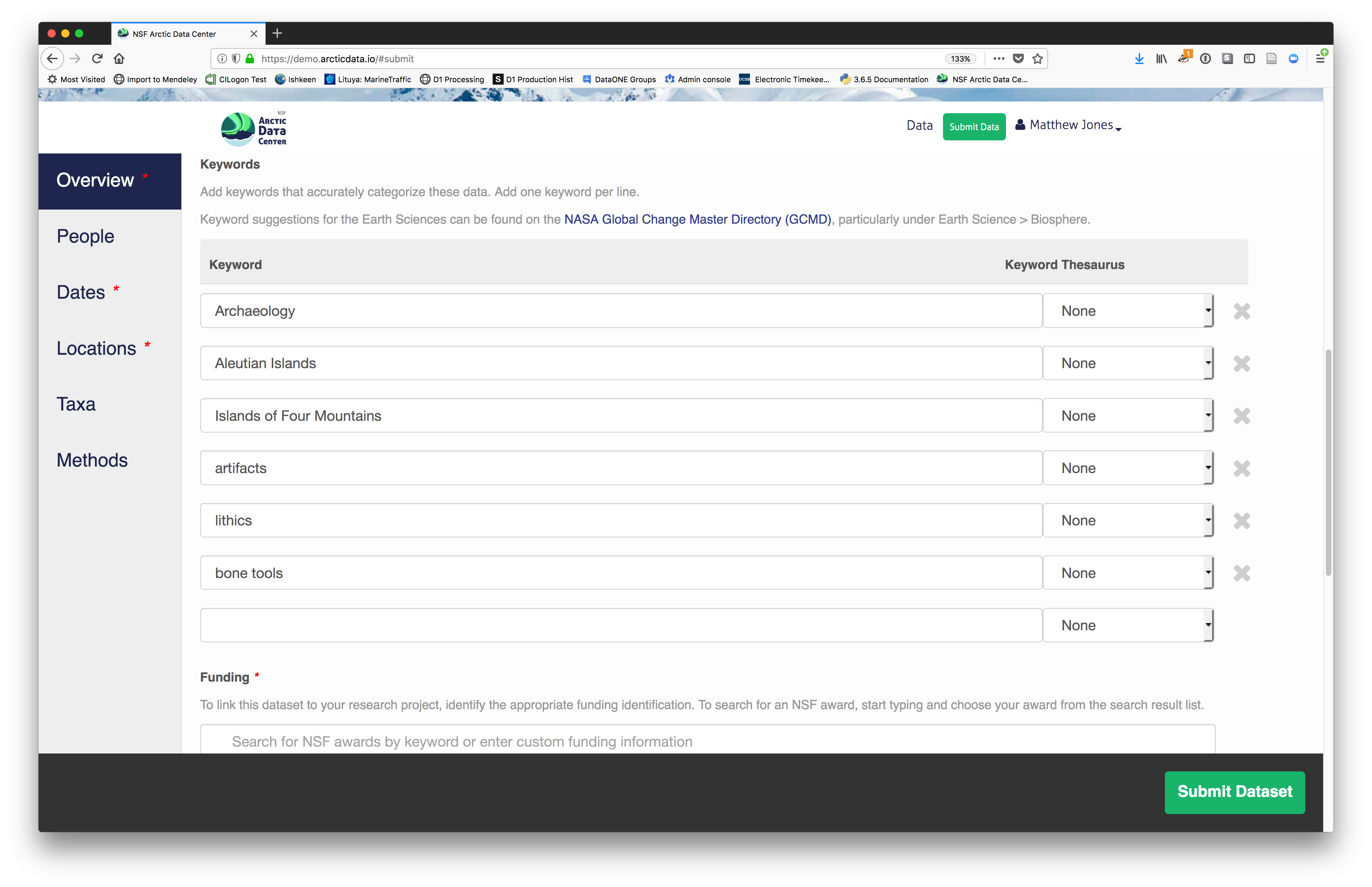Image resolution: width=1372 pixels, height=887 pixels.
Task: Save to Pocket icon in address bar
Action: [x=1018, y=59]
